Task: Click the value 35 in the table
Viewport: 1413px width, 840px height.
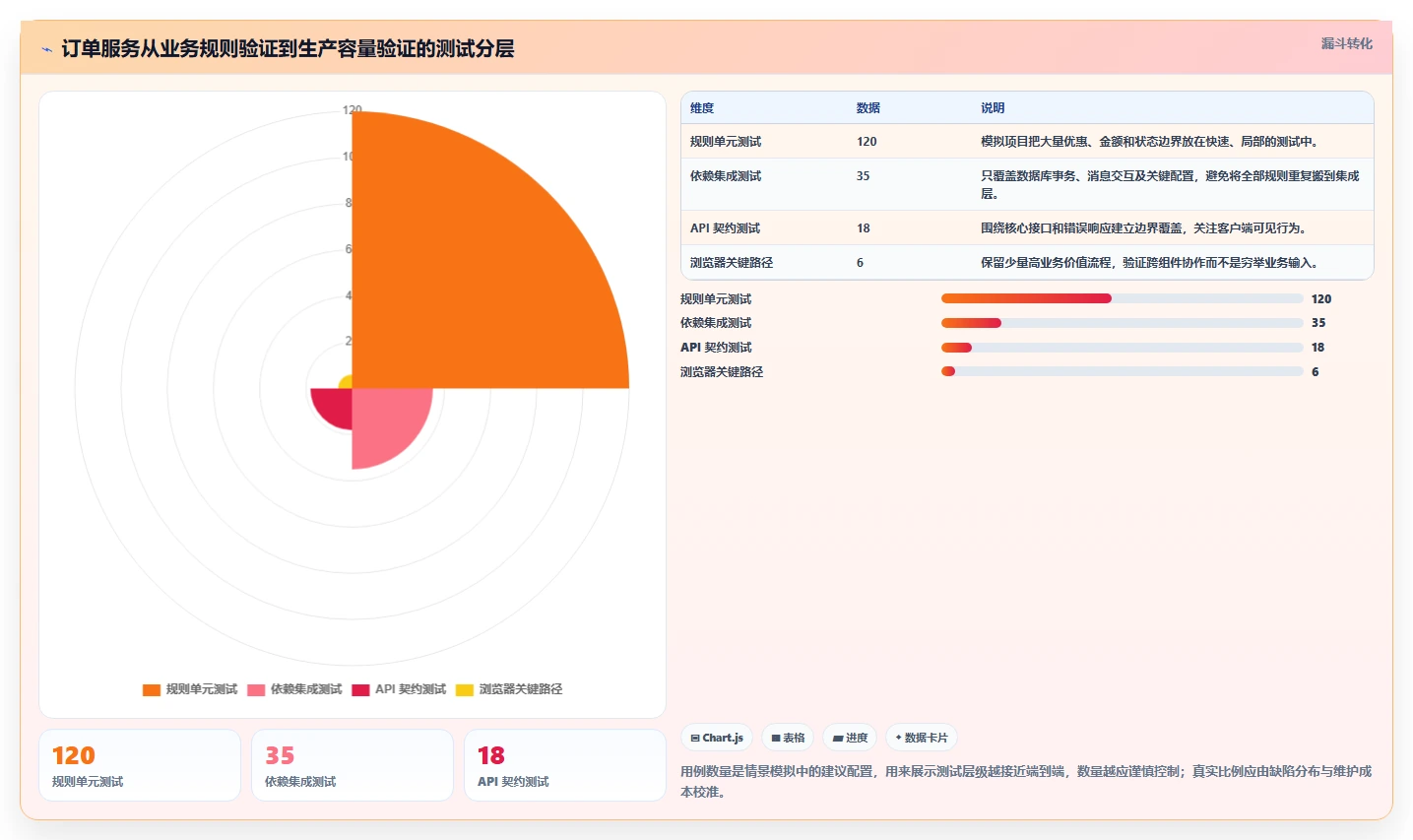Action: [864, 176]
